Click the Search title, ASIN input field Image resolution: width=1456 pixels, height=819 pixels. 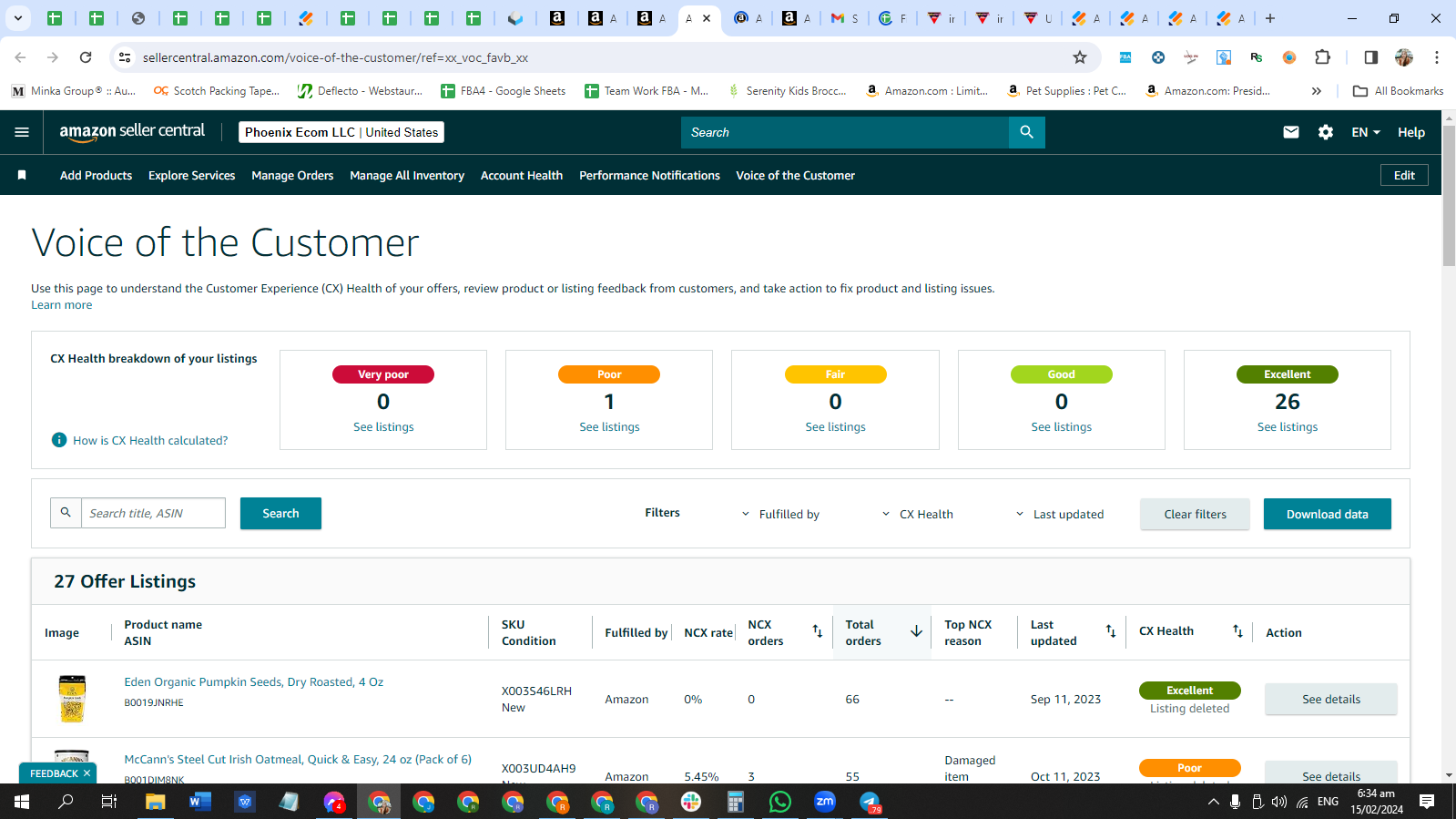coord(153,513)
